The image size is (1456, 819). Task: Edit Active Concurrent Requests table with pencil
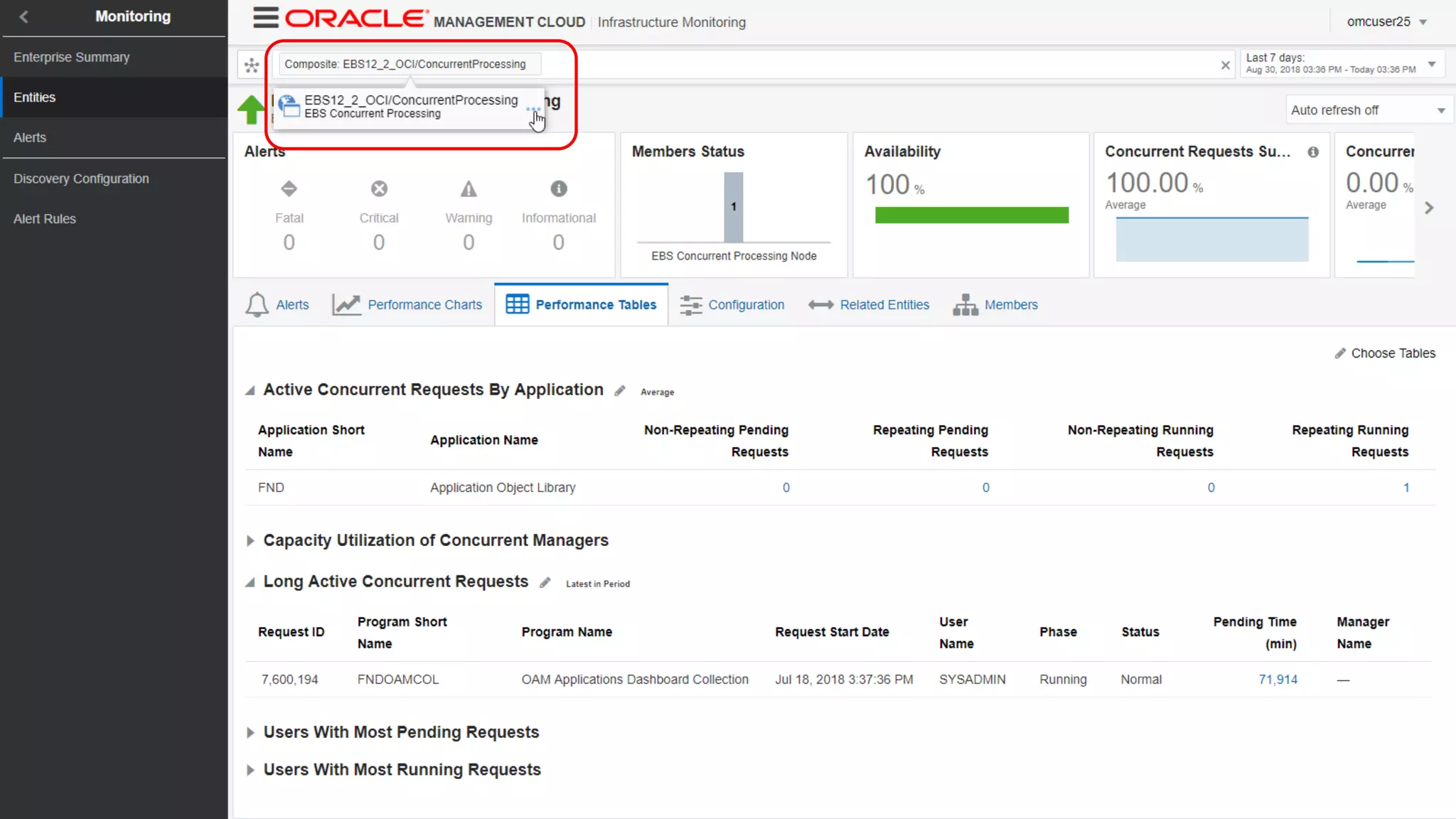pos(620,390)
